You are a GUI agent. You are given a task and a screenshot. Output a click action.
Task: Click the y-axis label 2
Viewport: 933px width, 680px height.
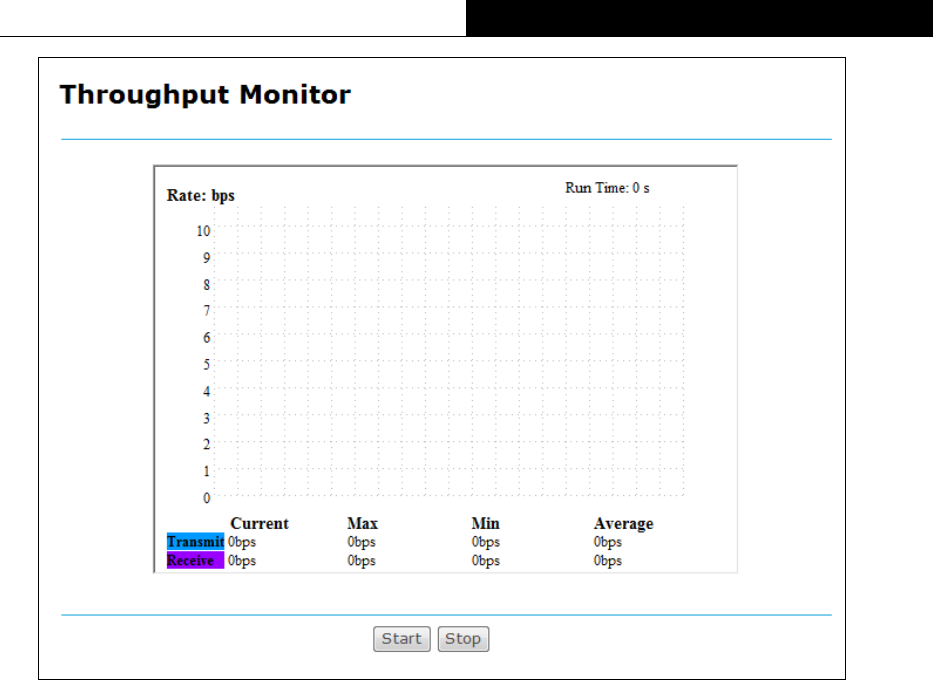coord(206,444)
